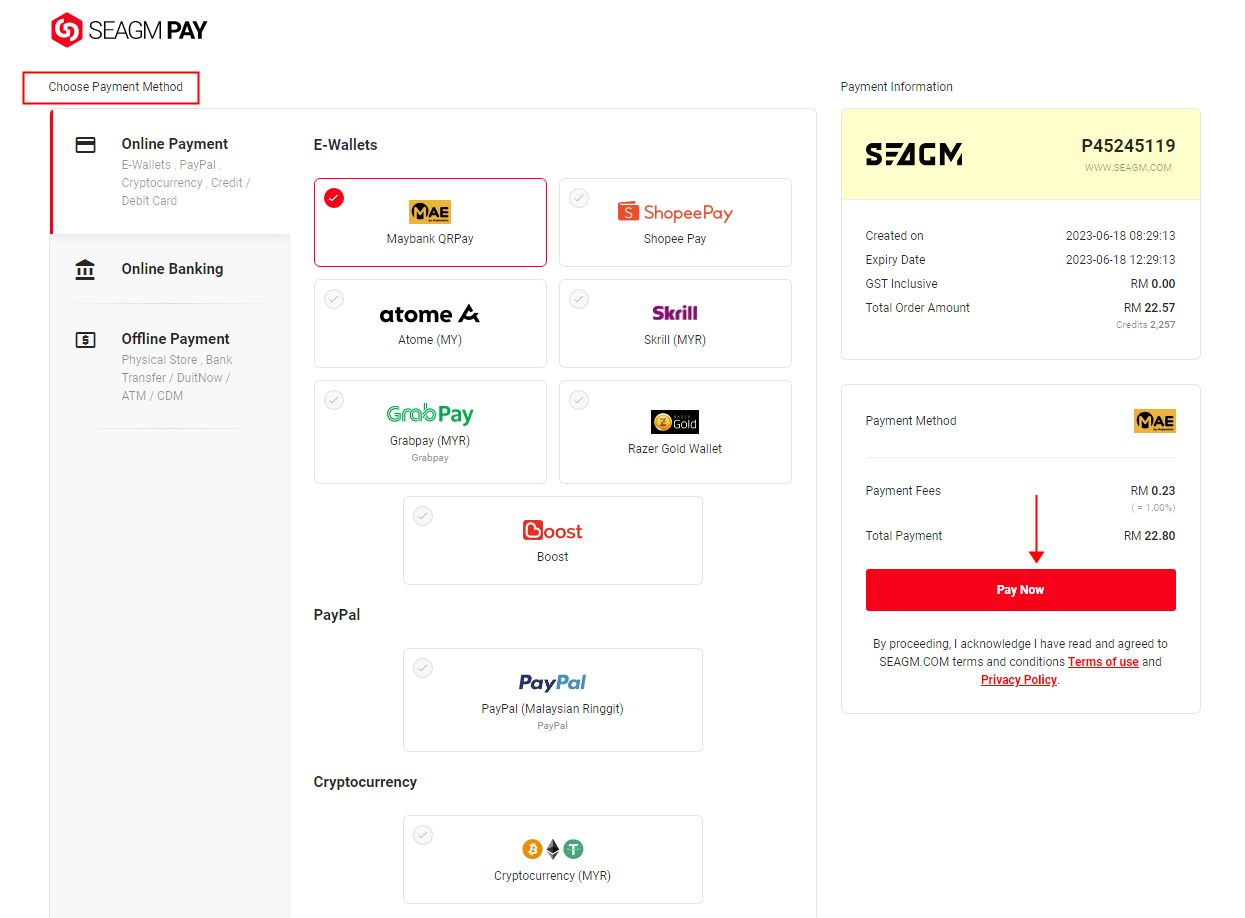This screenshot has width=1245, height=918.
Task: Select the Boost radio circle
Action: (423, 516)
